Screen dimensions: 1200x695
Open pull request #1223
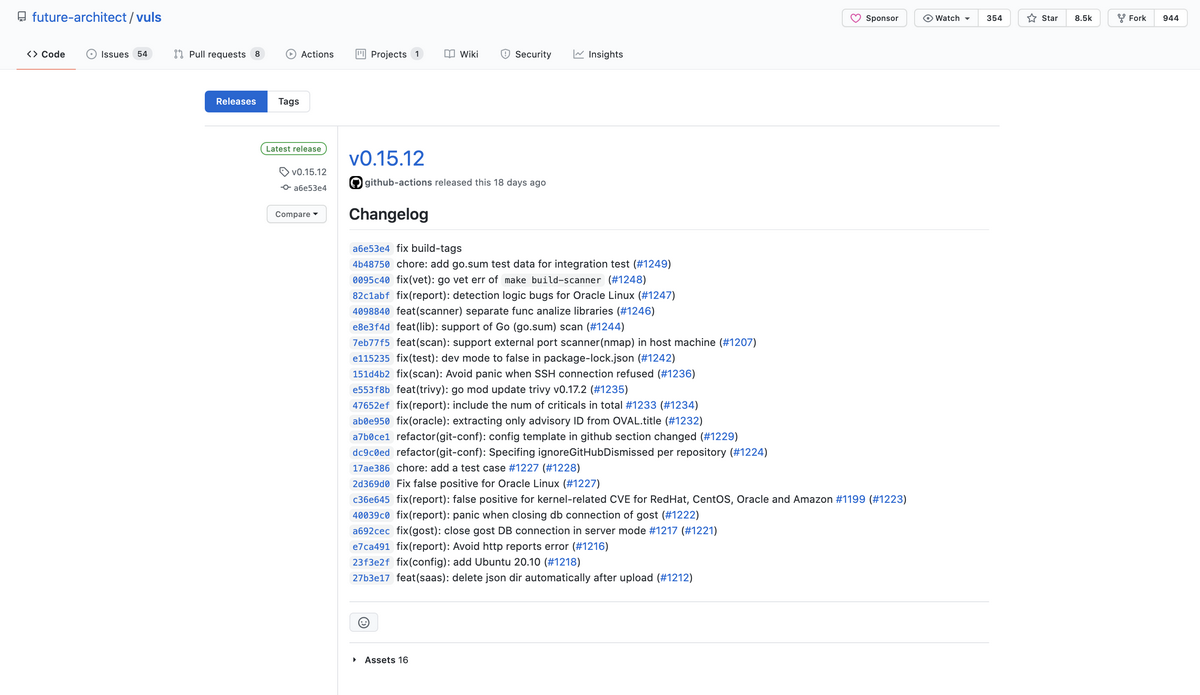887,499
